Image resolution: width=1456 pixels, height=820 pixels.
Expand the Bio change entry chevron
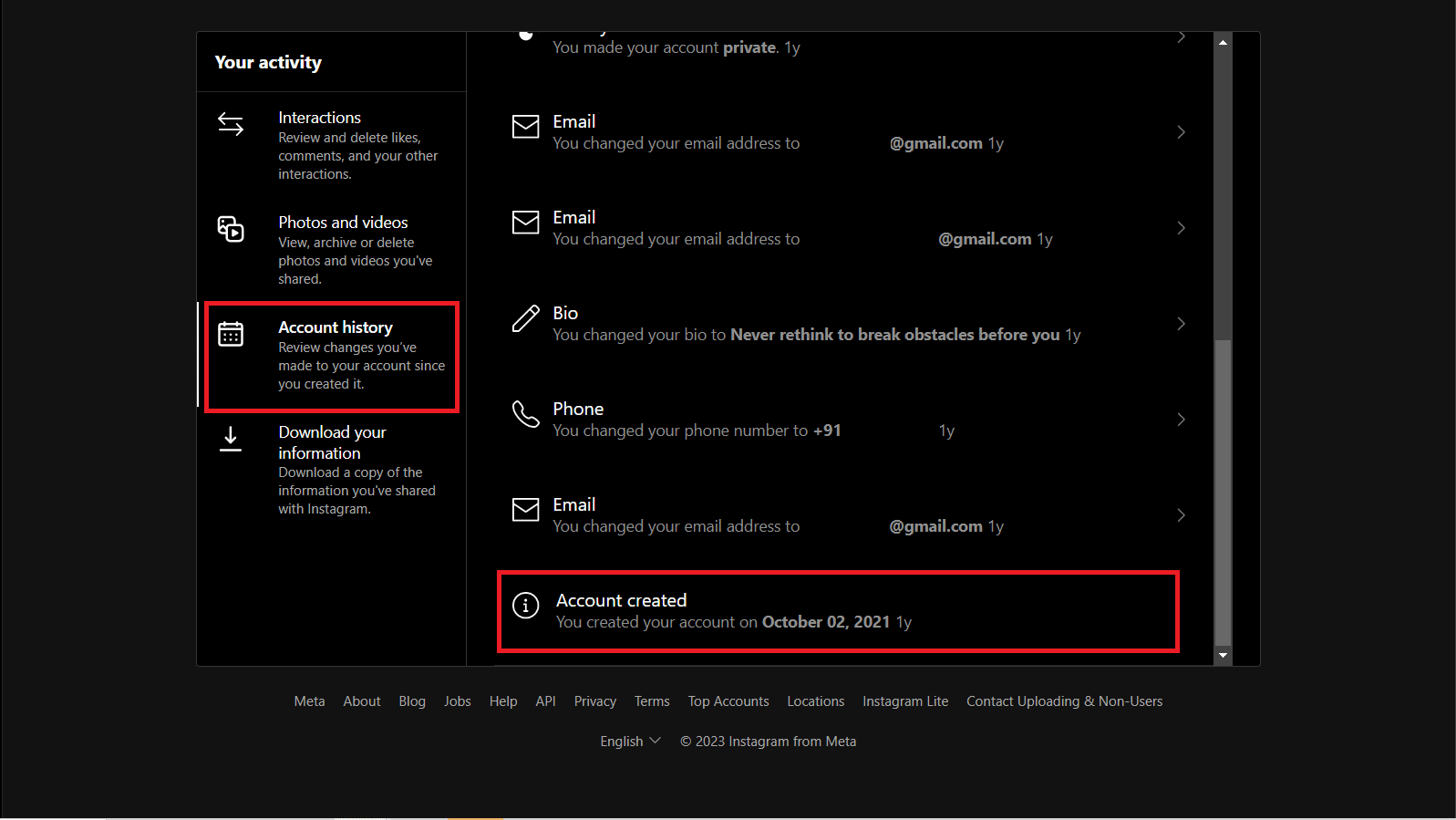tap(1181, 324)
